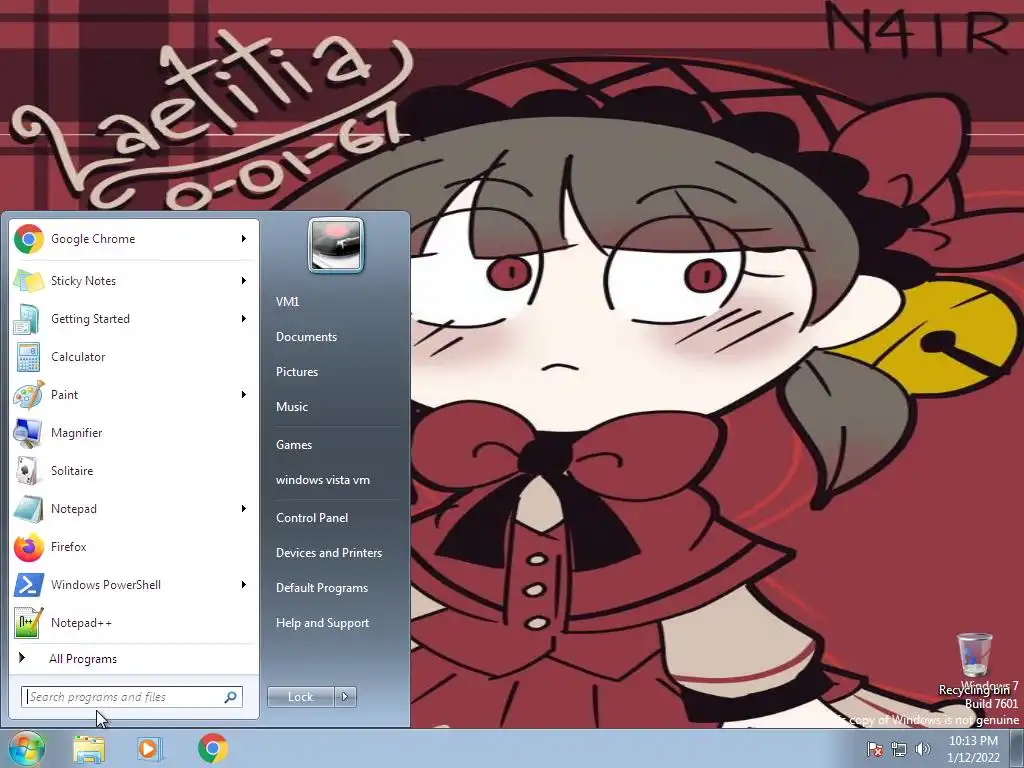Launch the Calculator program

click(133, 357)
